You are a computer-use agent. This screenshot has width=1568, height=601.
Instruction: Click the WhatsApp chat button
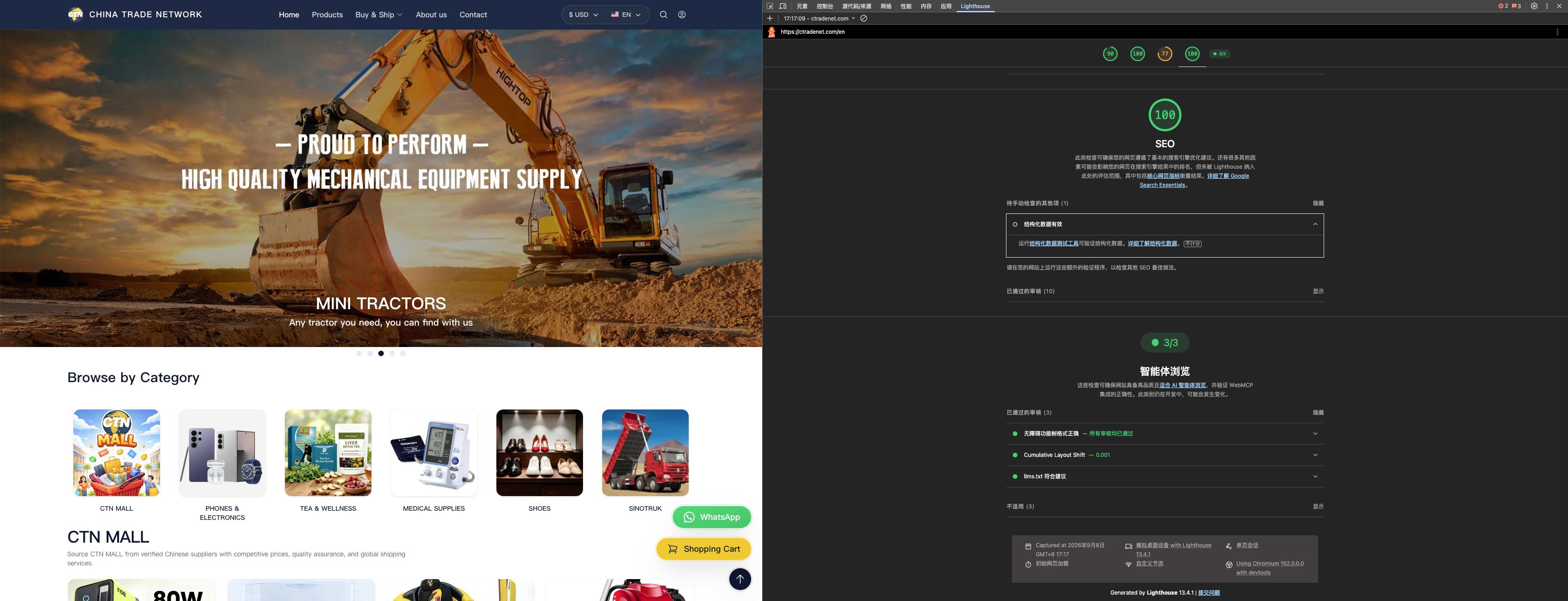pyautogui.click(x=712, y=517)
